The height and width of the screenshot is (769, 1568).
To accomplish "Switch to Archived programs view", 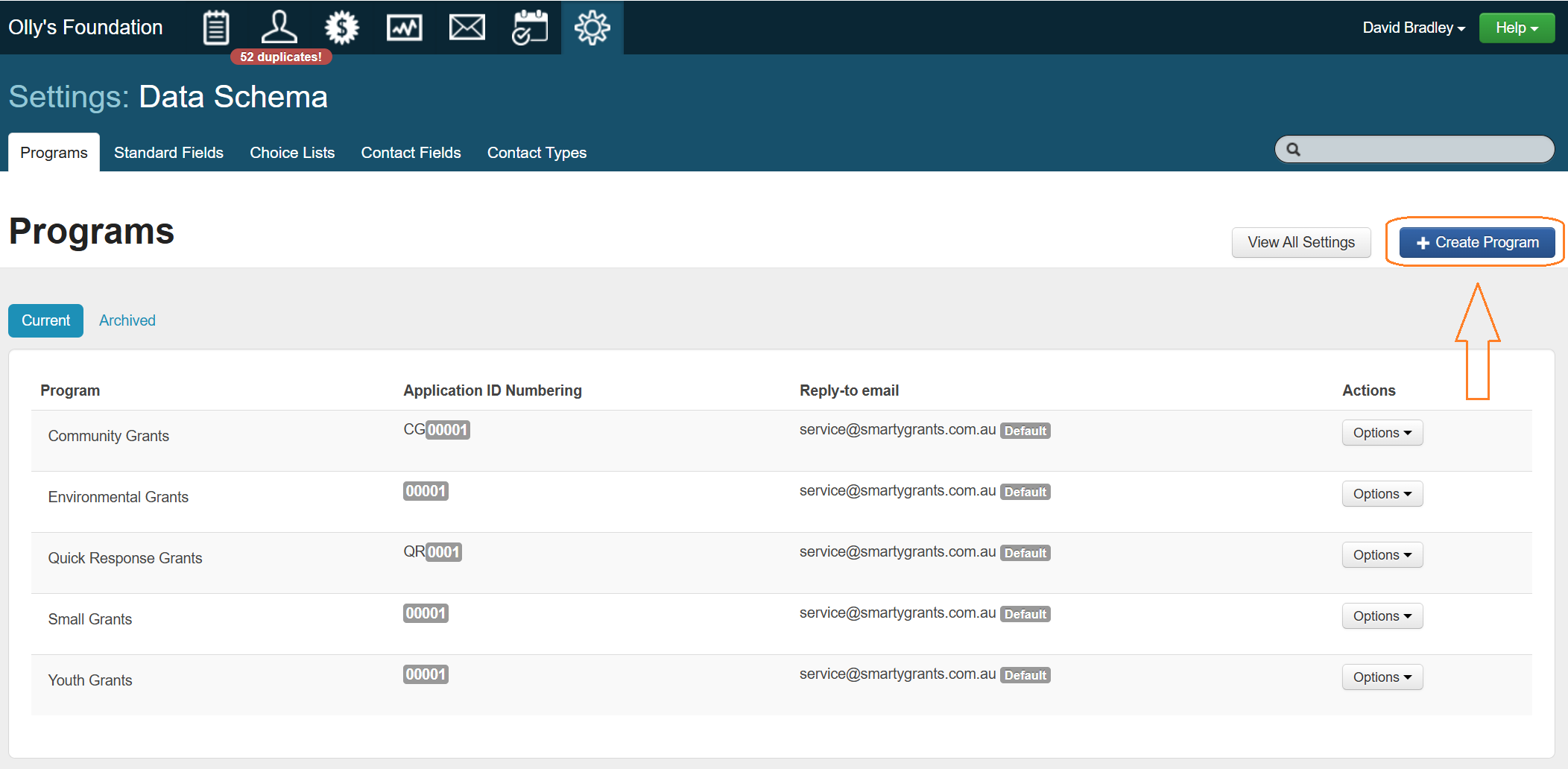I will click(127, 320).
